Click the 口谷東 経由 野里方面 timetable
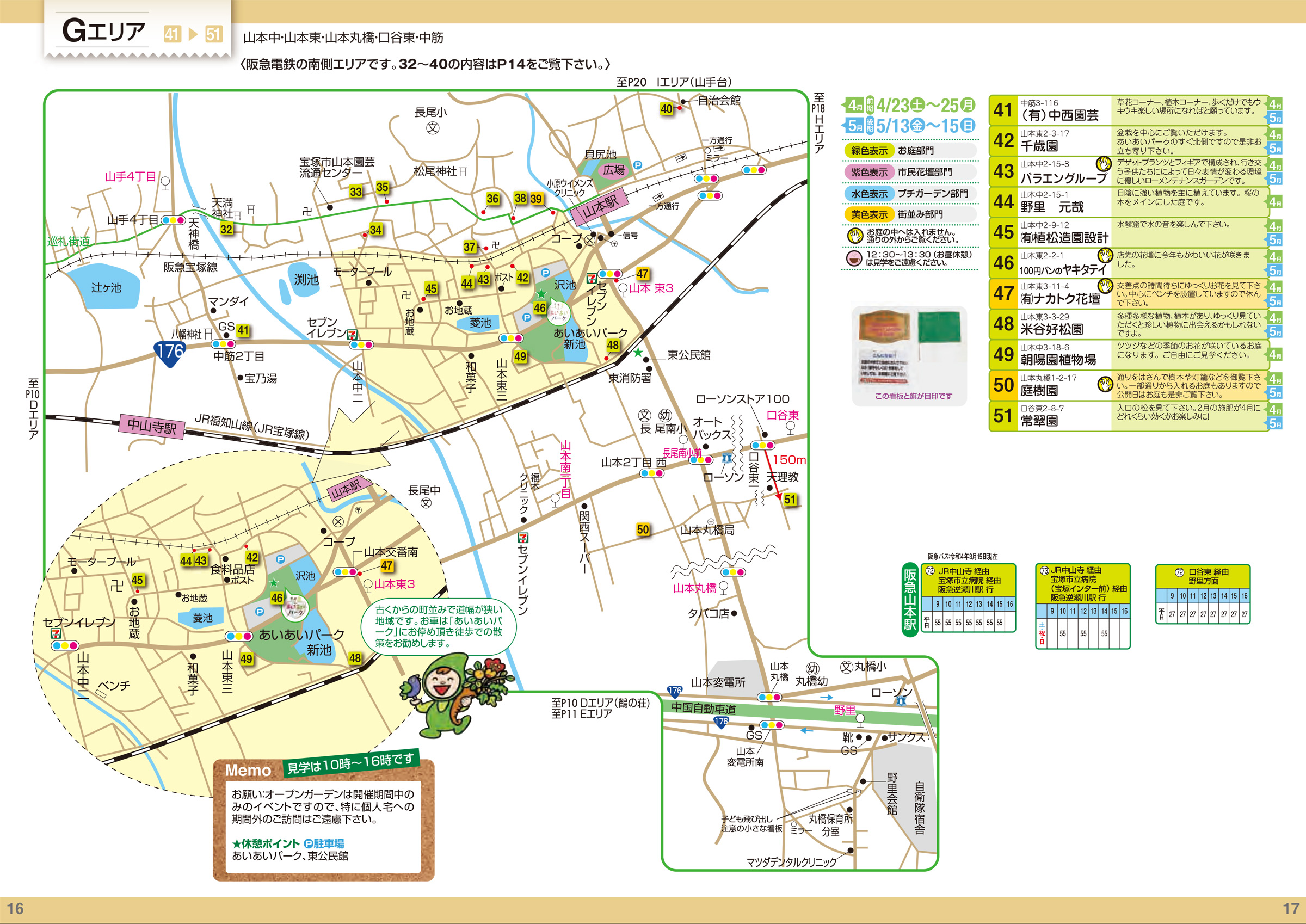 1203,594
